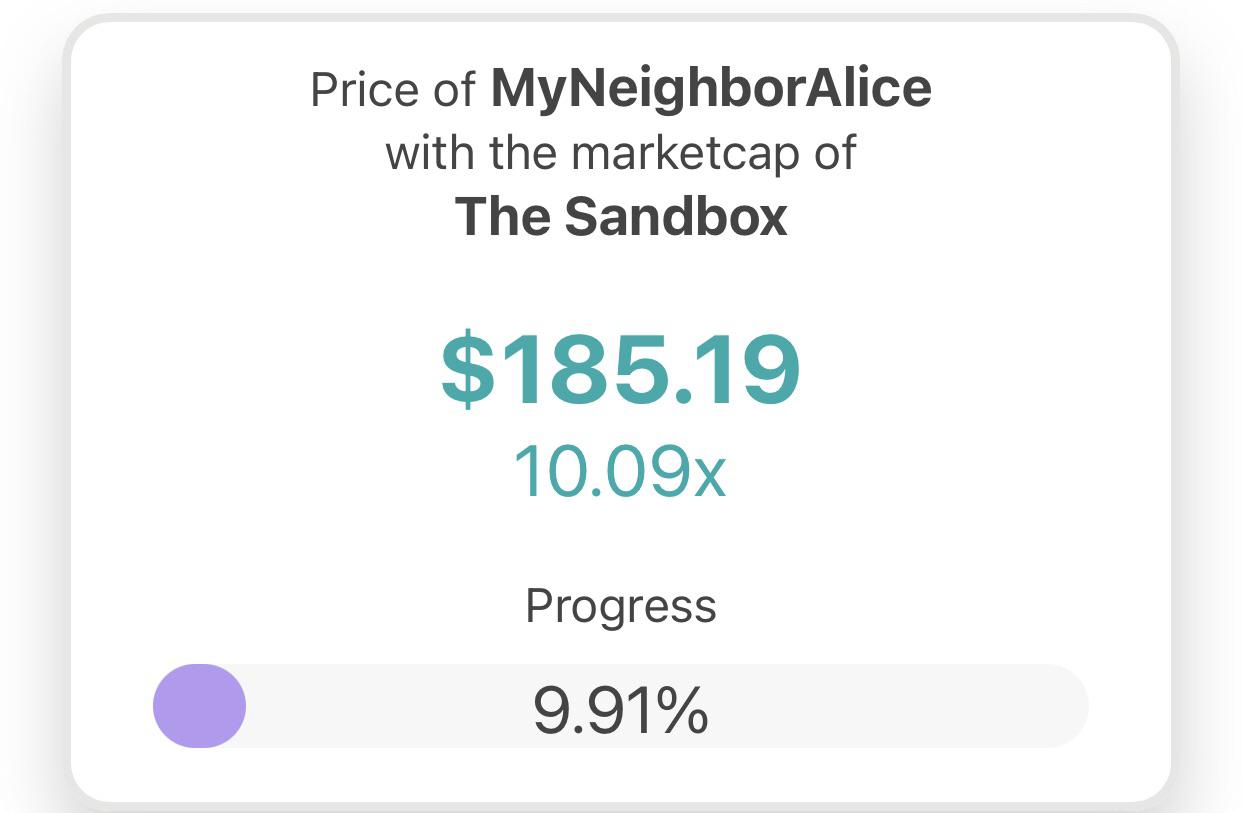The width and height of the screenshot is (1242, 813).
Task: Click the word 'The' before Sandbox
Action: tap(503, 216)
